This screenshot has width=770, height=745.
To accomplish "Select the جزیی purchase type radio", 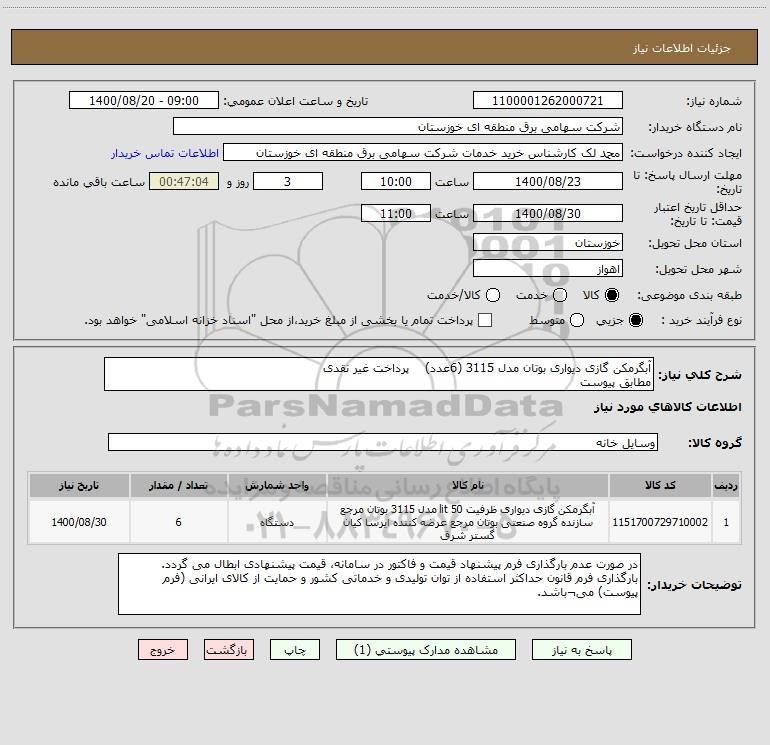I will tap(635, 320).
